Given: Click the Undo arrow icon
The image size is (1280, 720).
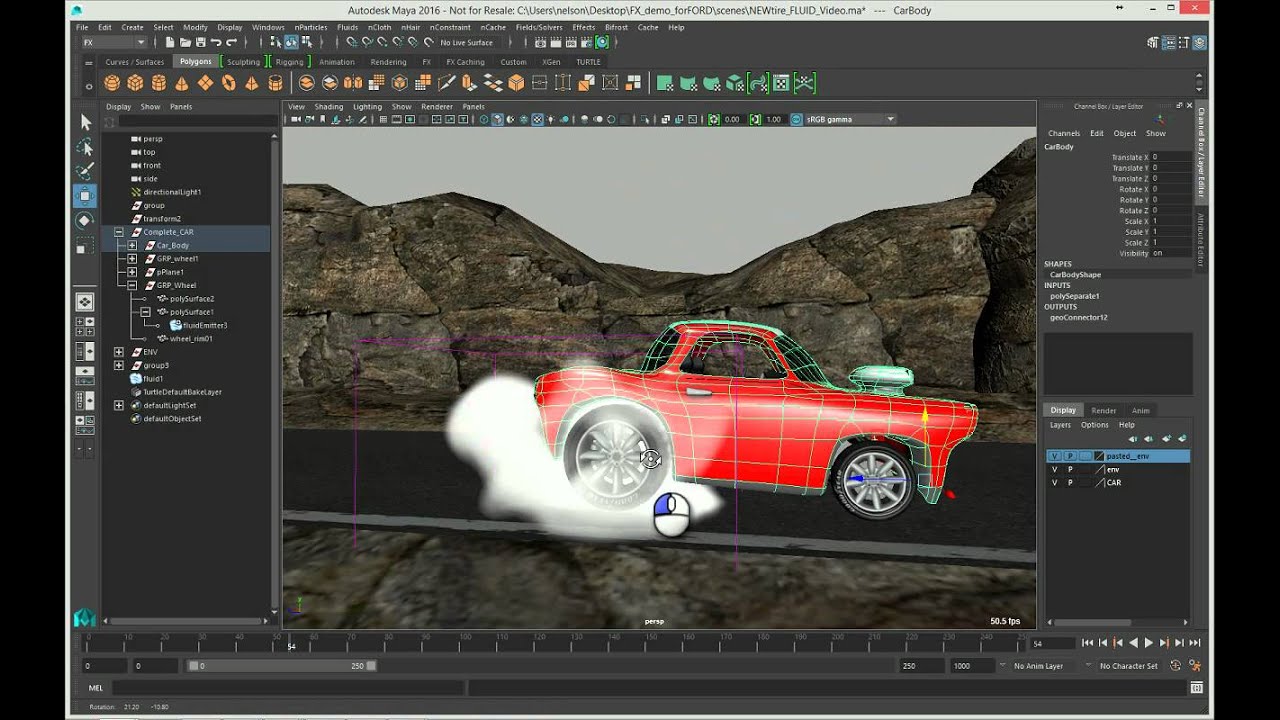Looking at the screenshot, I should (x=216, y=42).
